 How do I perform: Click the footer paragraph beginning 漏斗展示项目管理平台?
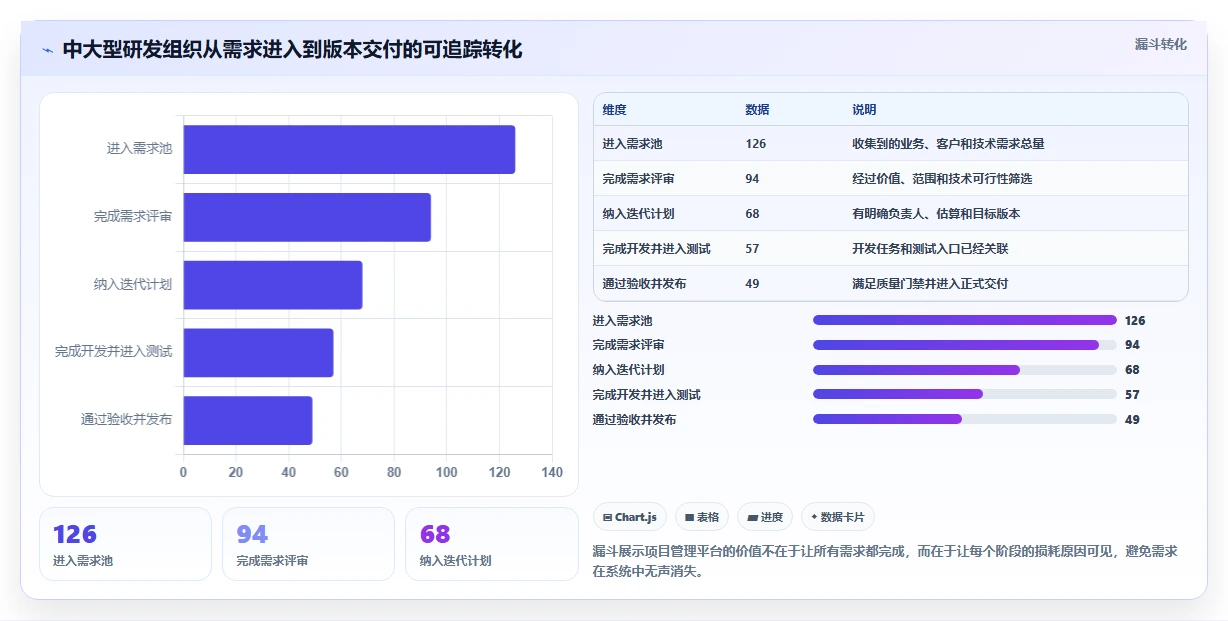coord(886,562)
